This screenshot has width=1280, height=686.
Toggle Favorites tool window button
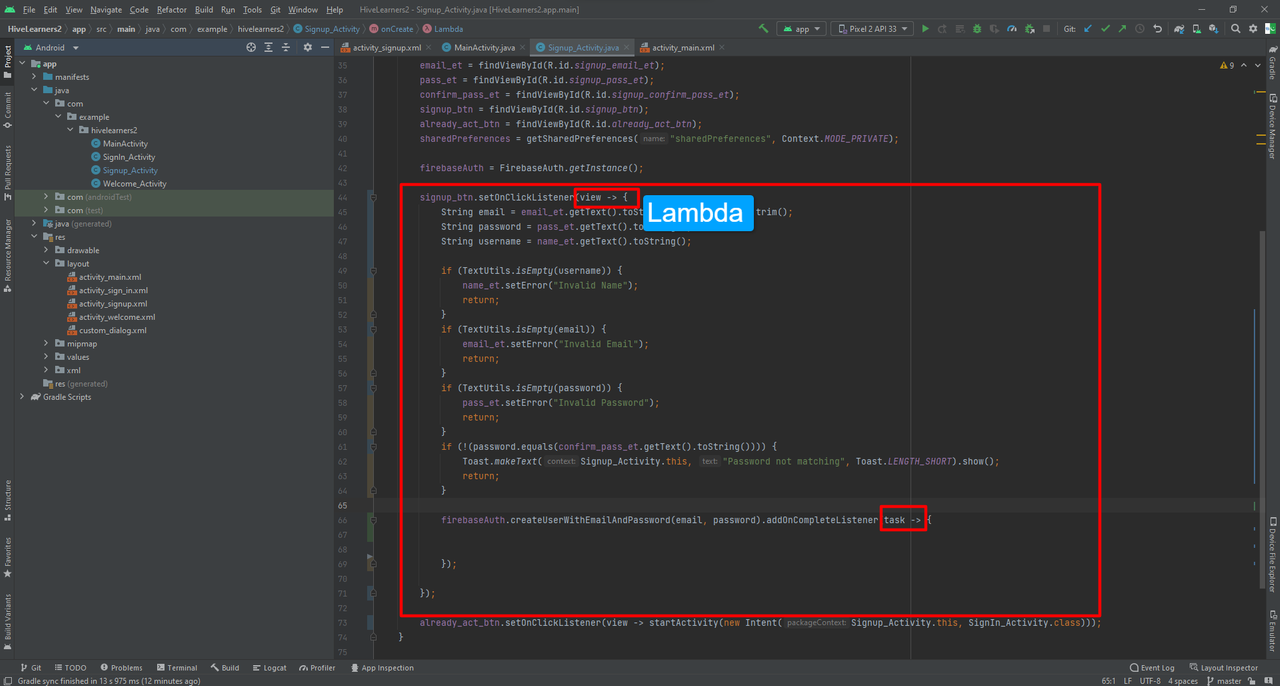pyautogui.click(x=7, y=557)
